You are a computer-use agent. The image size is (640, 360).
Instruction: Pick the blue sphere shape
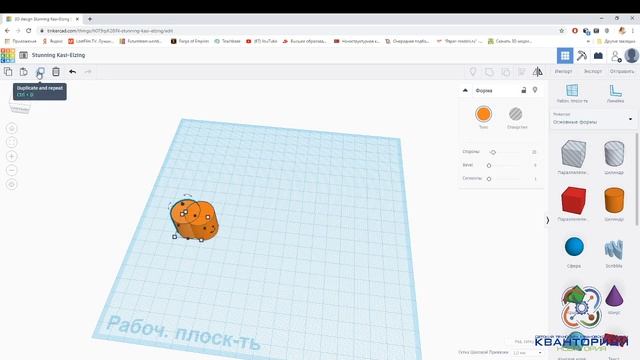click(574, 247)
